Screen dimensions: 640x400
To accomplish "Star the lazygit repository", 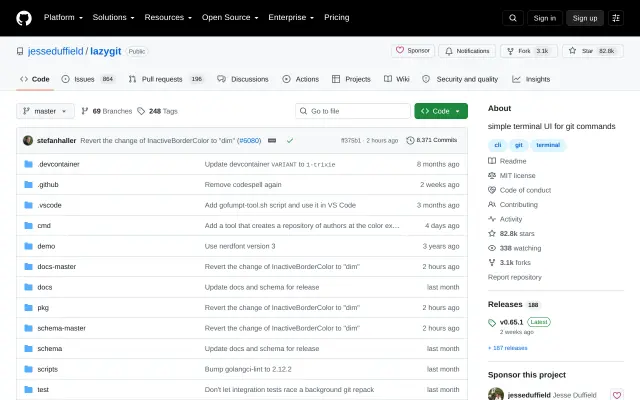I will 593,51.
